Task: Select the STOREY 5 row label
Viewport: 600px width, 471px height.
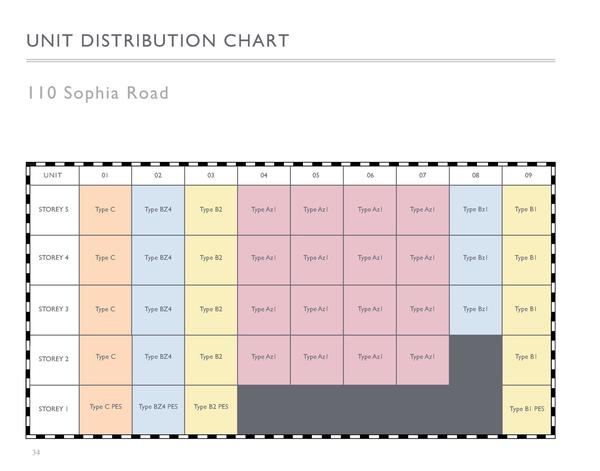Action: click(53, 210)
